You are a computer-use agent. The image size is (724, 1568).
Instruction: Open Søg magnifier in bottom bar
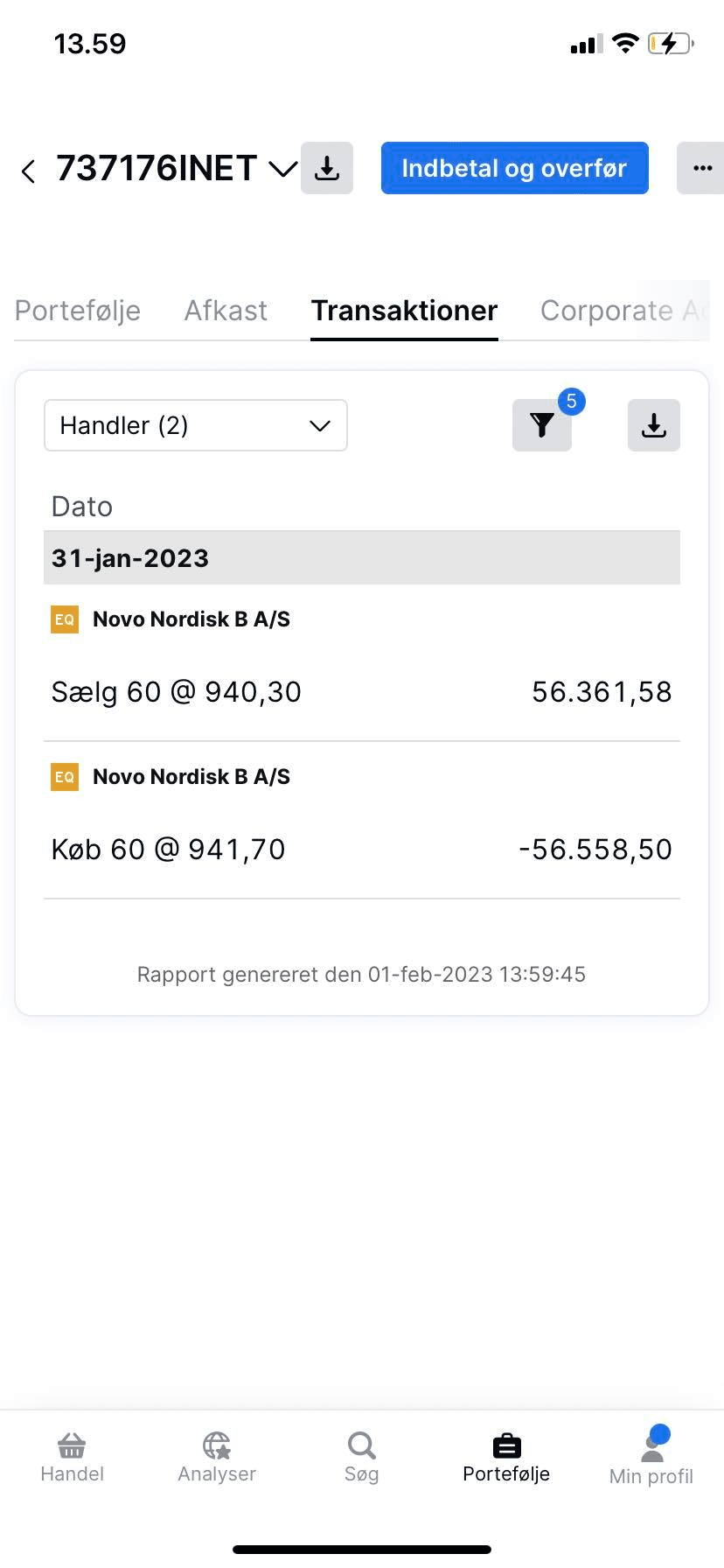[361, 1458]
